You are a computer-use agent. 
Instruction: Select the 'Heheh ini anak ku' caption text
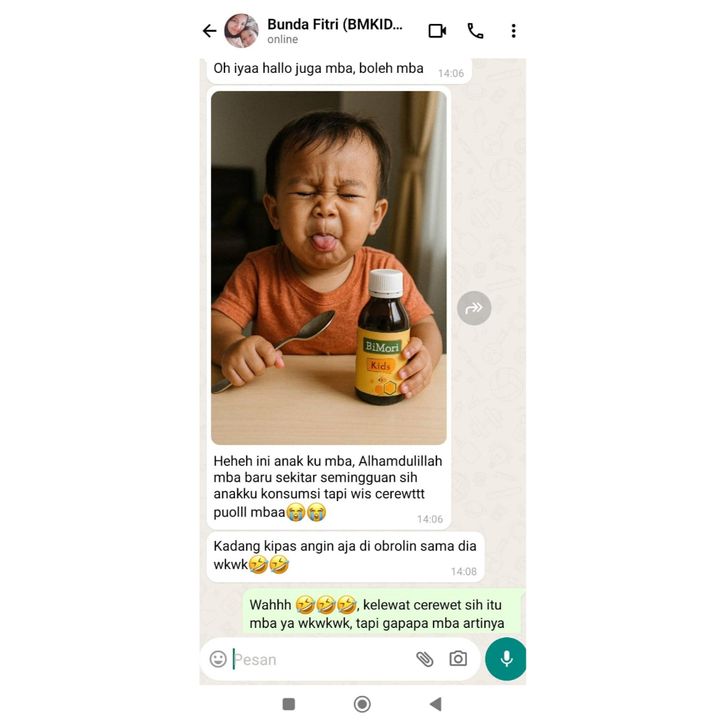[x=328, y=486]
